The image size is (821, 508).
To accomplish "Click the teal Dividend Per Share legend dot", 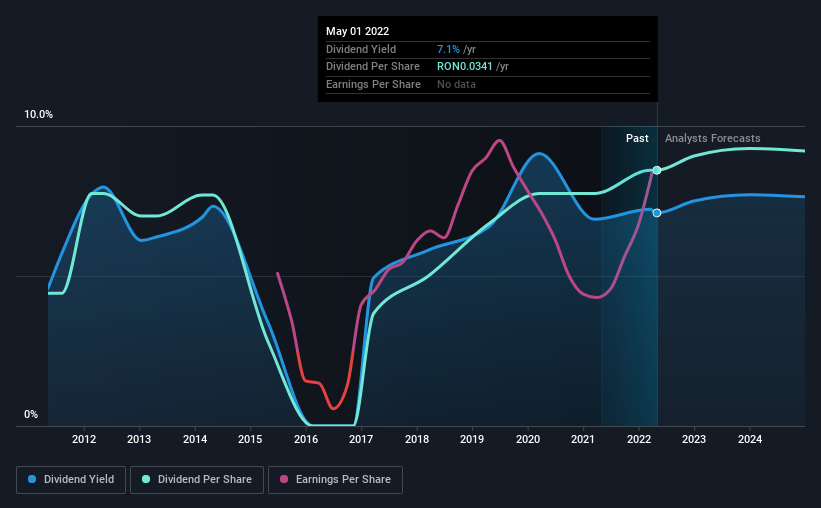I will pyautogui.click(x=146, y=479).
